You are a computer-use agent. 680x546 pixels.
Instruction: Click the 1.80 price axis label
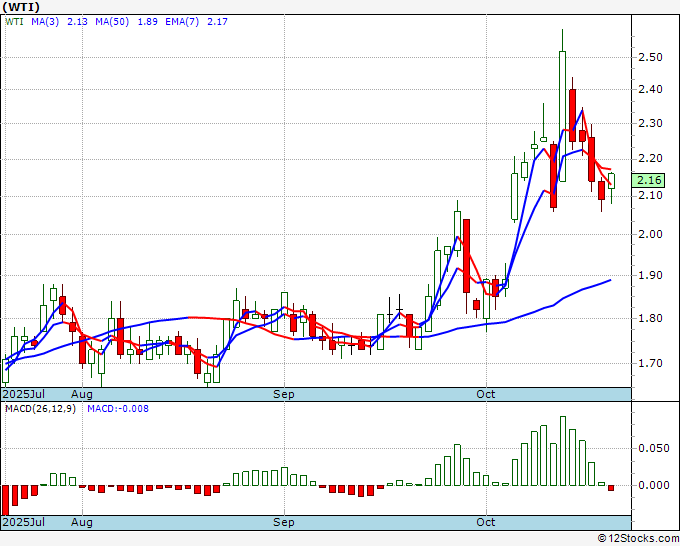[650, 318]
